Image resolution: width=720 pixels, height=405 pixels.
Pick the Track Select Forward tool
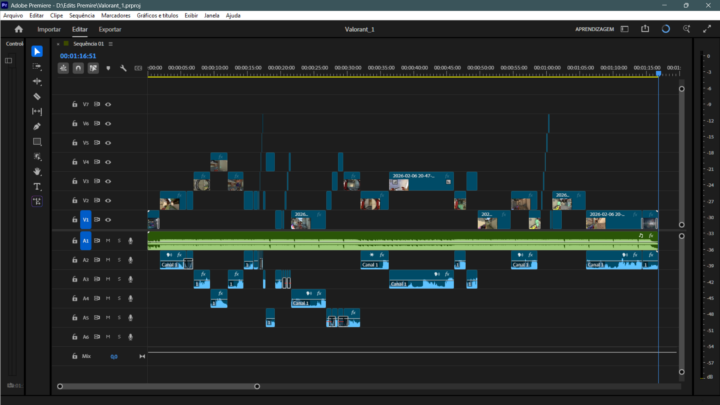37,66
